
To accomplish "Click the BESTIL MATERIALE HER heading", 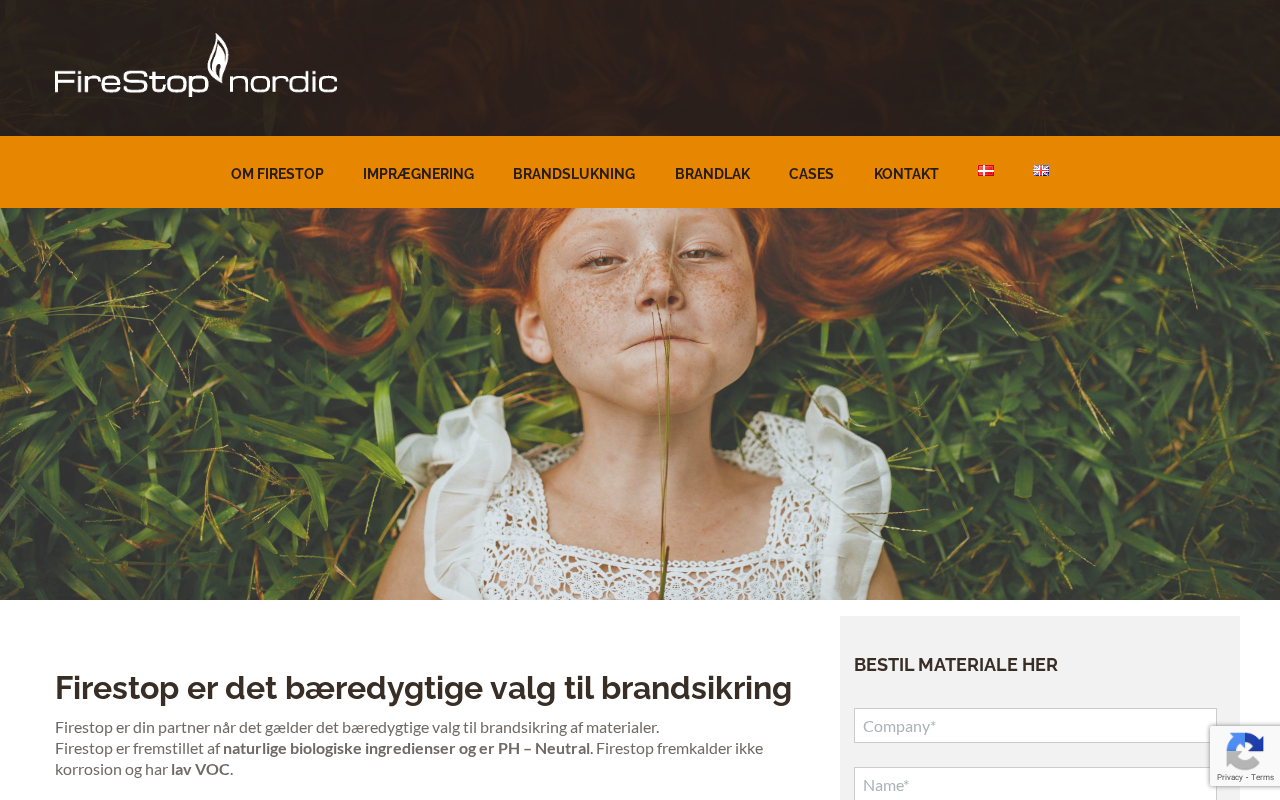I will click(x=956, y=665).
